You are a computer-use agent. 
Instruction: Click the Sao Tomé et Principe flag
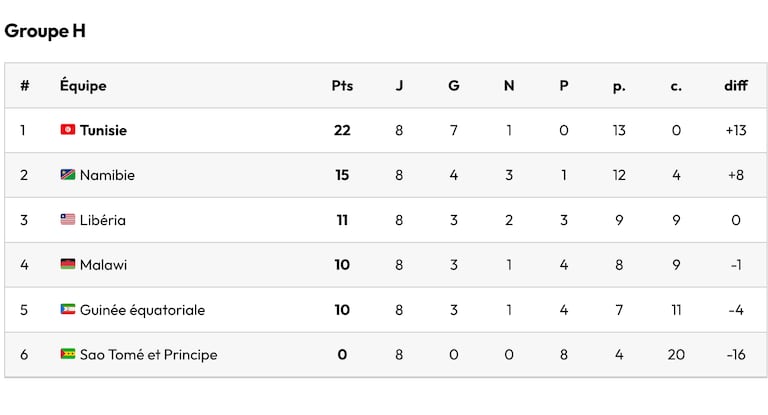[68, 354]
